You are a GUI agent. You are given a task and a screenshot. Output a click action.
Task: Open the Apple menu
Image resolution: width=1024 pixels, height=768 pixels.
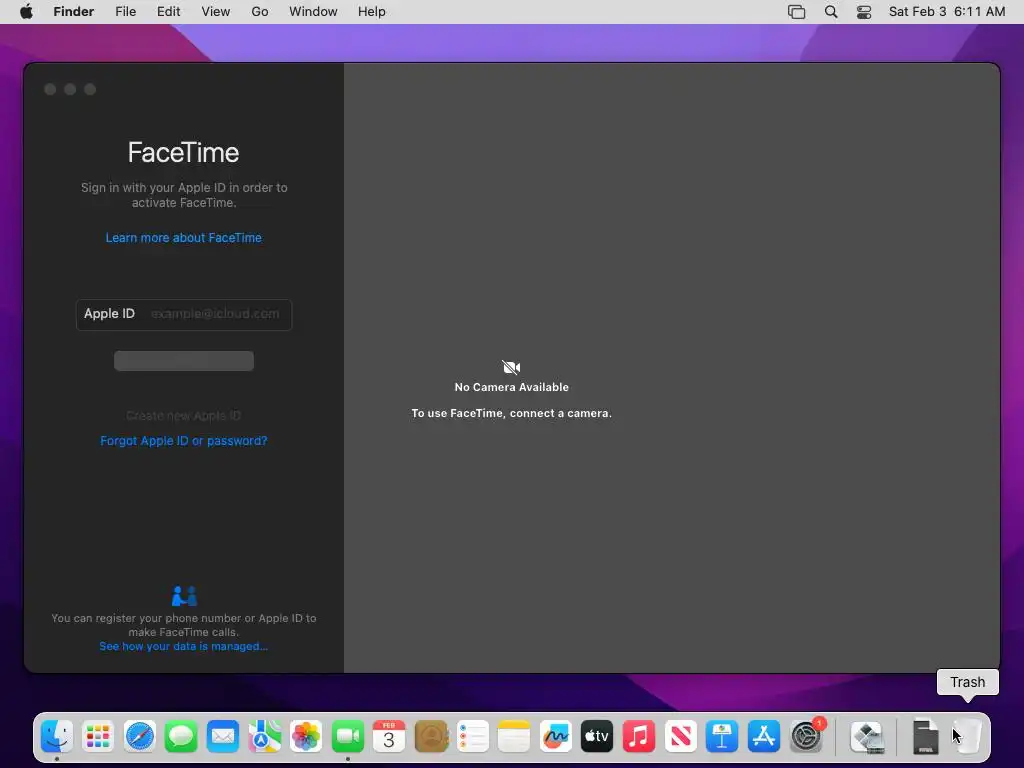pos(26,12)
